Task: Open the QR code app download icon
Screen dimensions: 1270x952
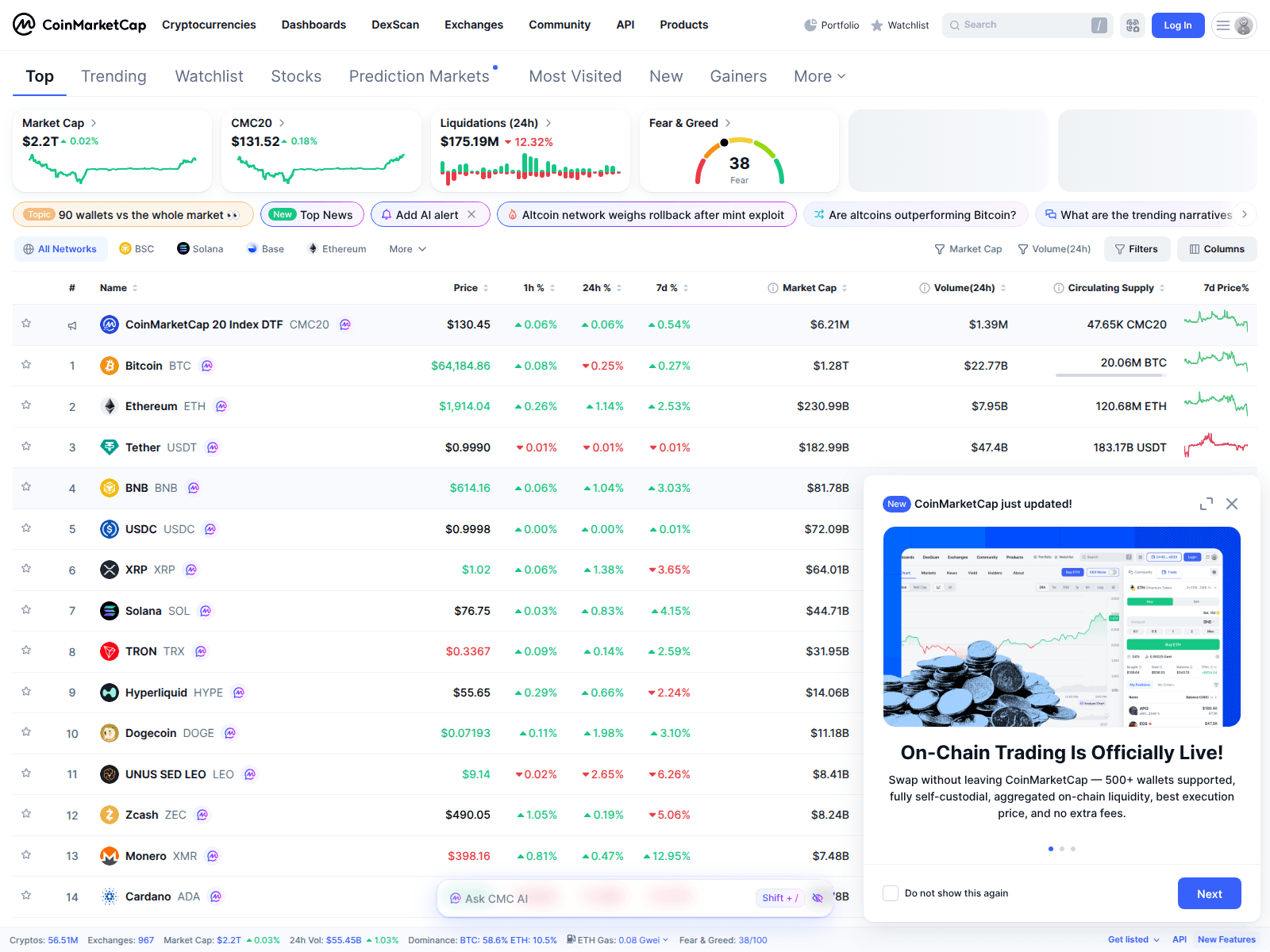Action: pos(1133,25)
